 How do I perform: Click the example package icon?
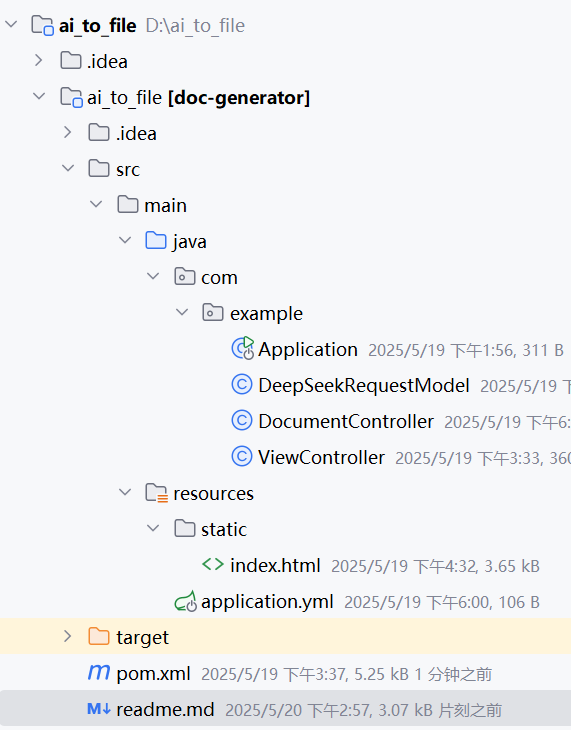click(213, 312)
